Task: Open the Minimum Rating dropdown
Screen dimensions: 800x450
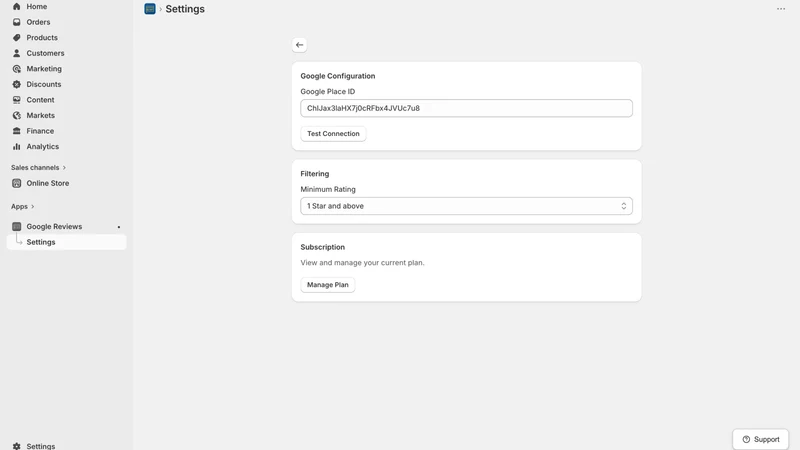Action: [x=466, y=206]
